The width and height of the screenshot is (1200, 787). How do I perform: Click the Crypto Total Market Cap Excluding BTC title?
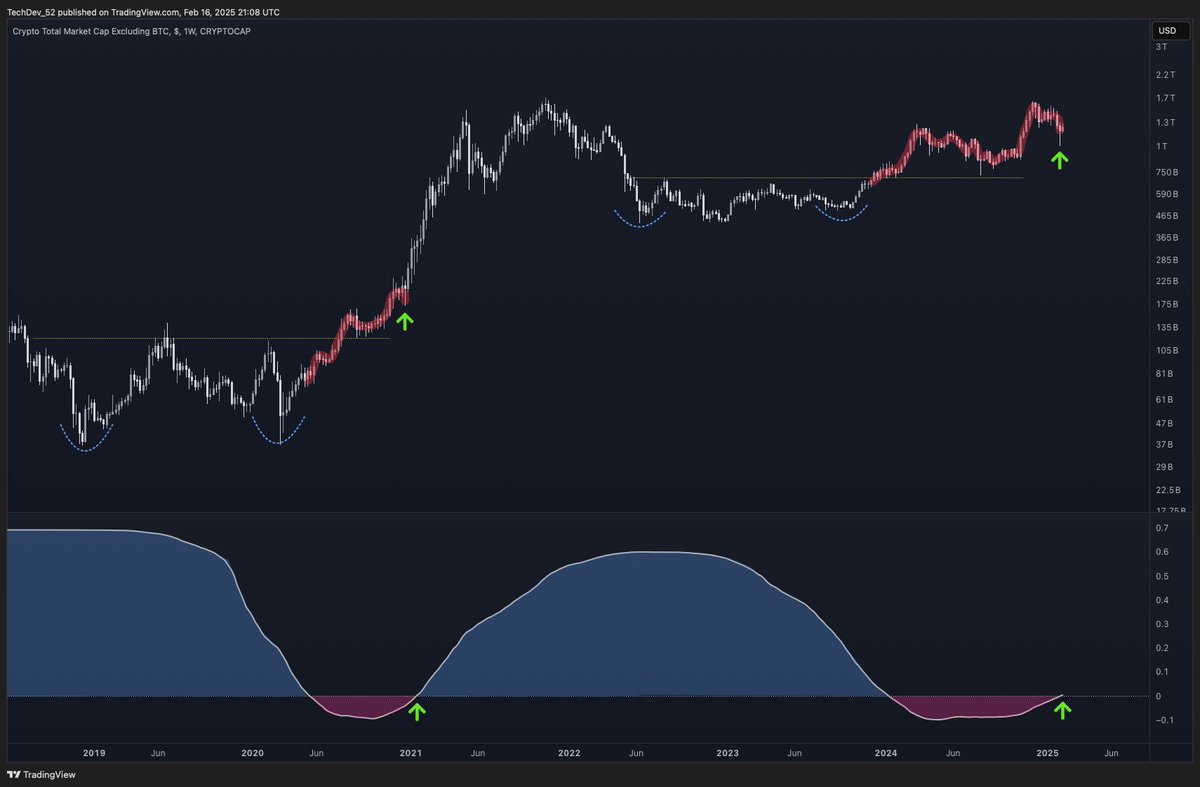[130, 31]
